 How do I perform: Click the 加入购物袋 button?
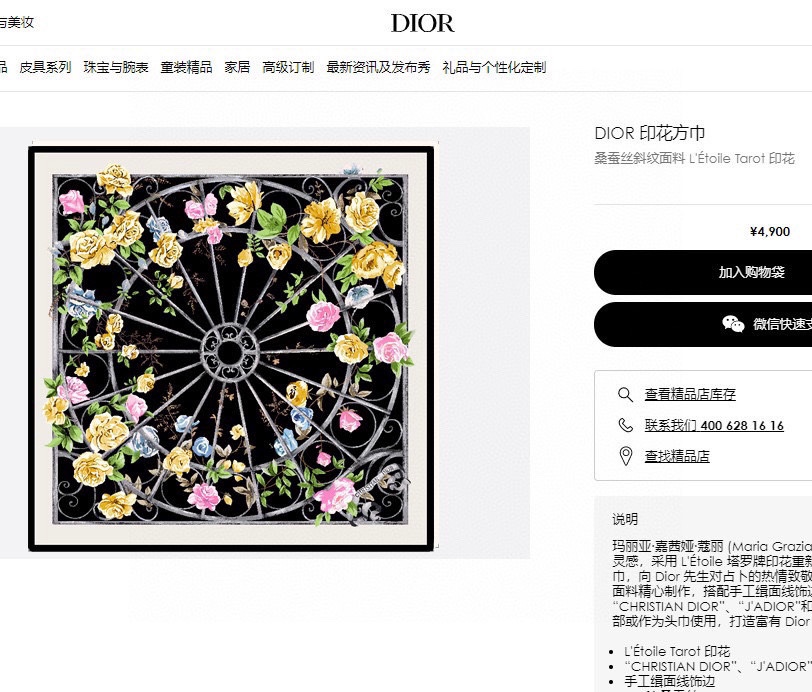pyautogui.click(x=703, y=272)
